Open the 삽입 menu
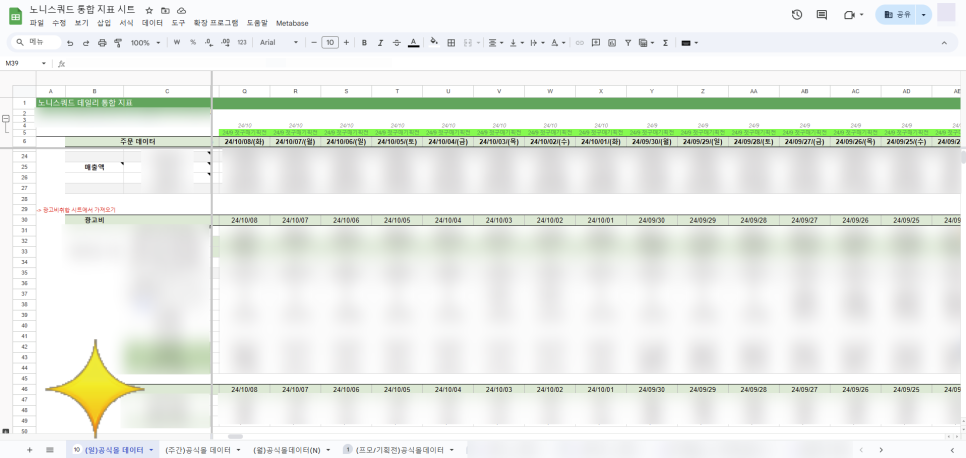 [104, 23]
